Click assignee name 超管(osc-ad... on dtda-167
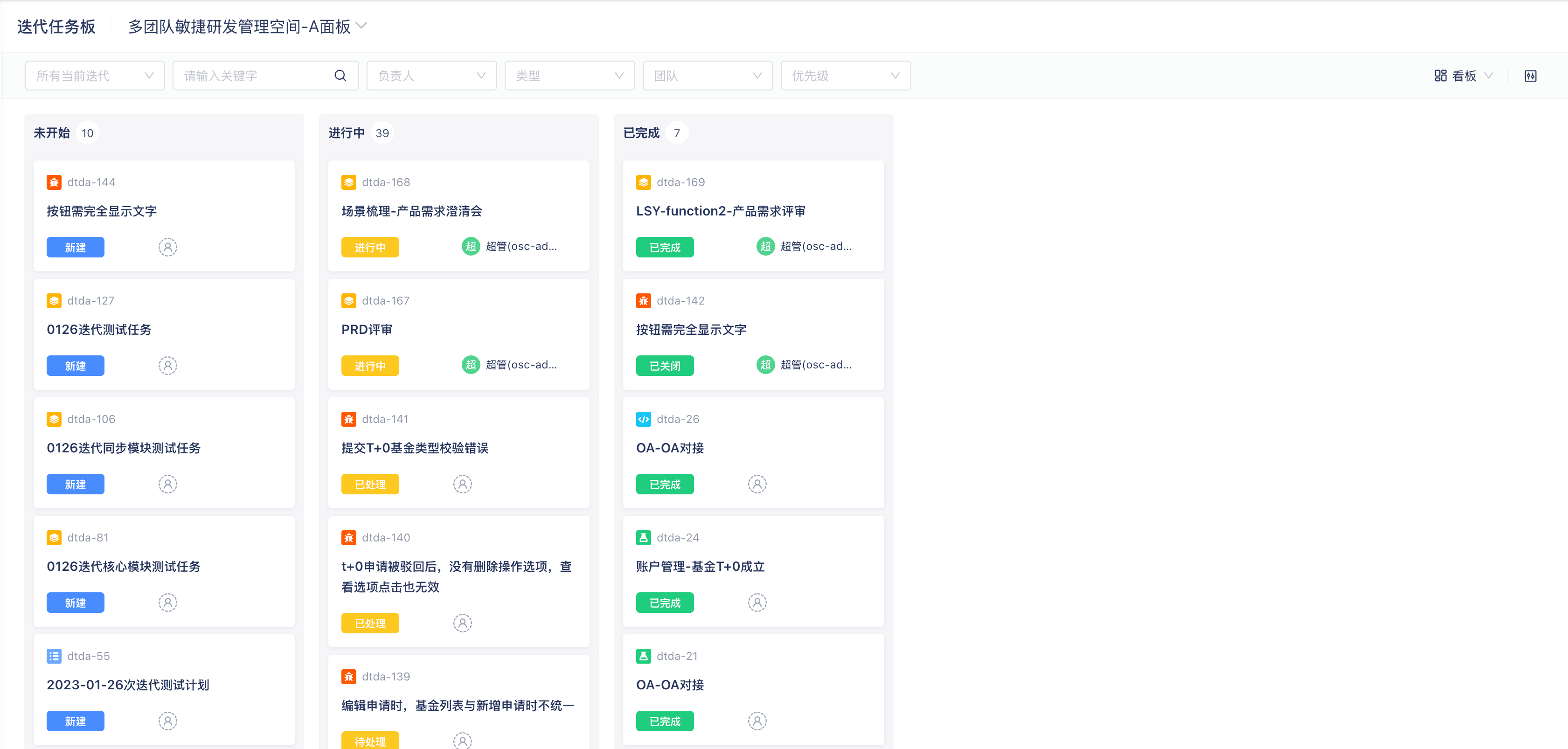 pos(521,364)
